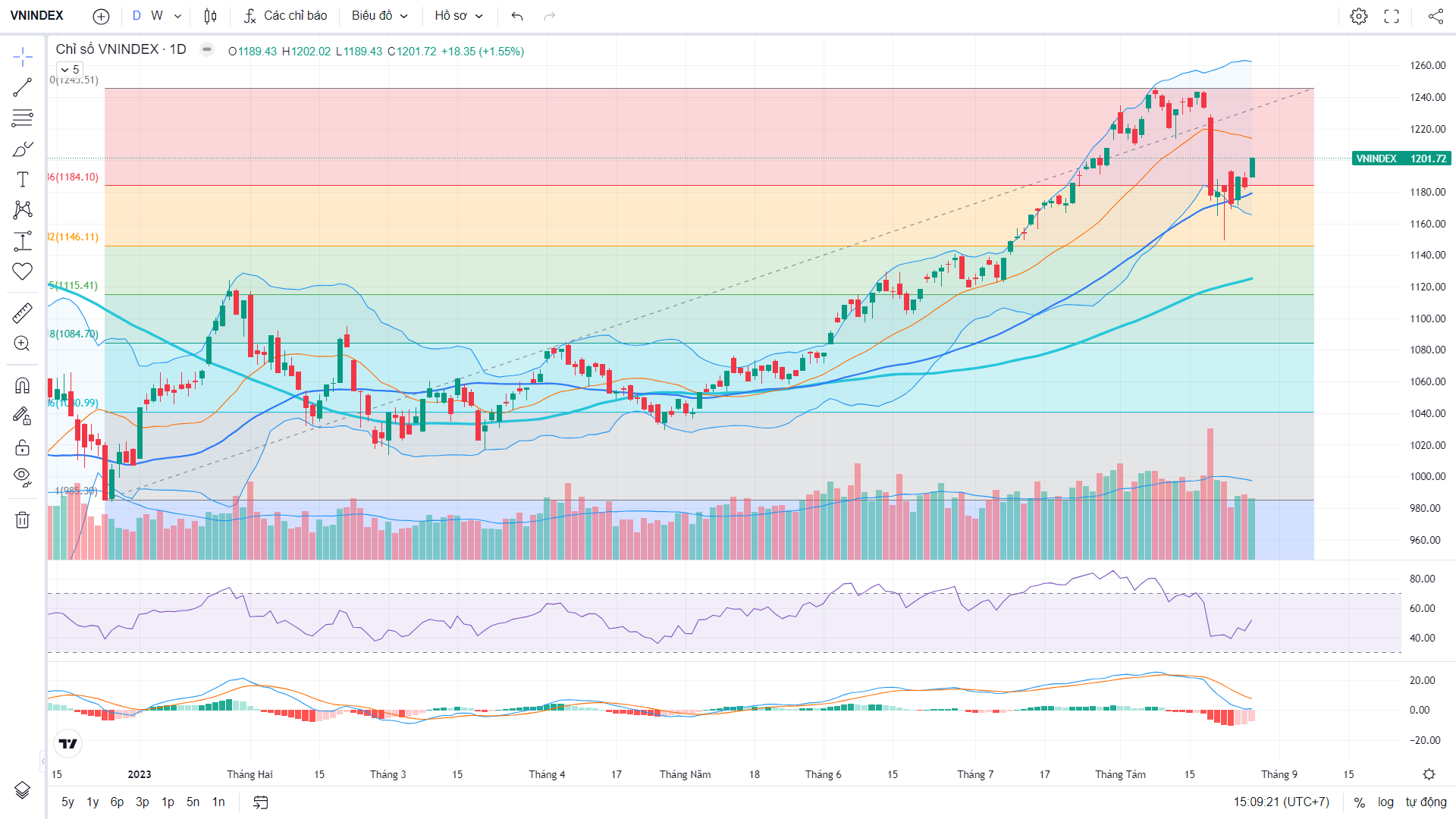Screen dimensions: 1456x819
Task: Select the ruler measure tool
Action: point(23,312)
